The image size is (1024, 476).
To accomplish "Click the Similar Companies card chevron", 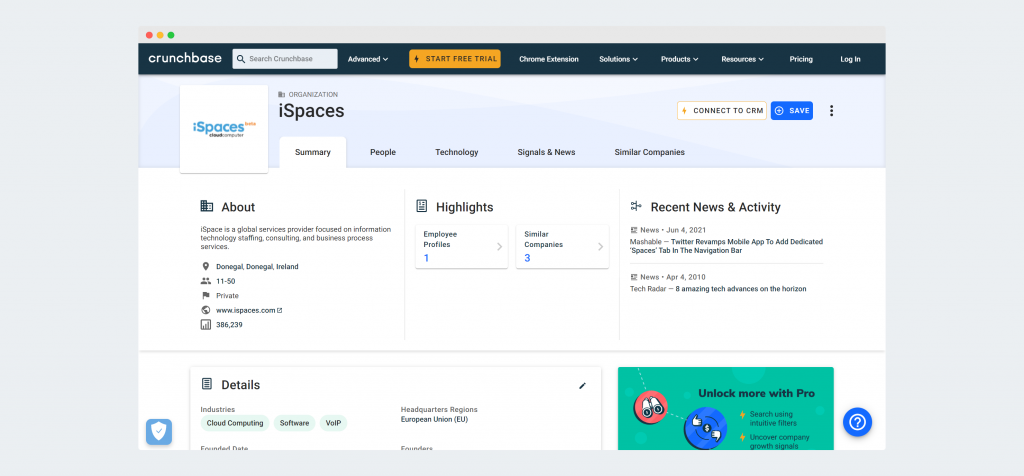I will [600, 247].
